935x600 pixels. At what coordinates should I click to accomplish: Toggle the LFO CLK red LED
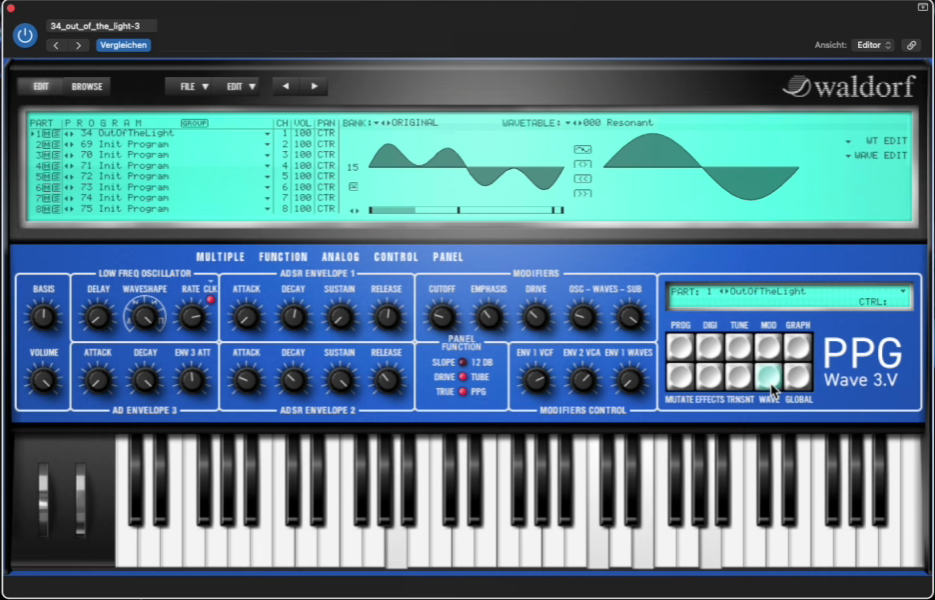(x=210, y=300)
